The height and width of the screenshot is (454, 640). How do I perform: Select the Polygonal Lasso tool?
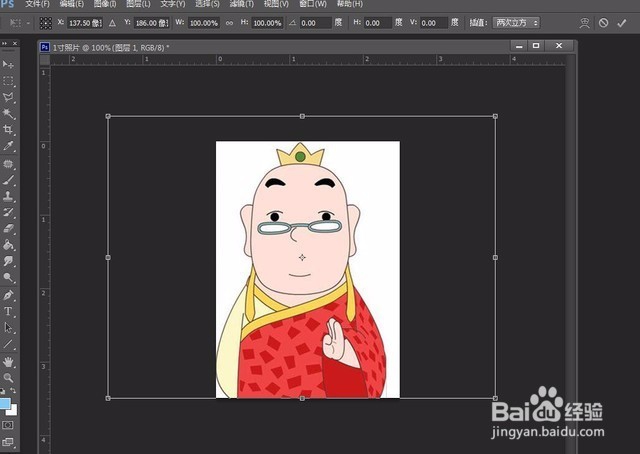pos(8,97)
